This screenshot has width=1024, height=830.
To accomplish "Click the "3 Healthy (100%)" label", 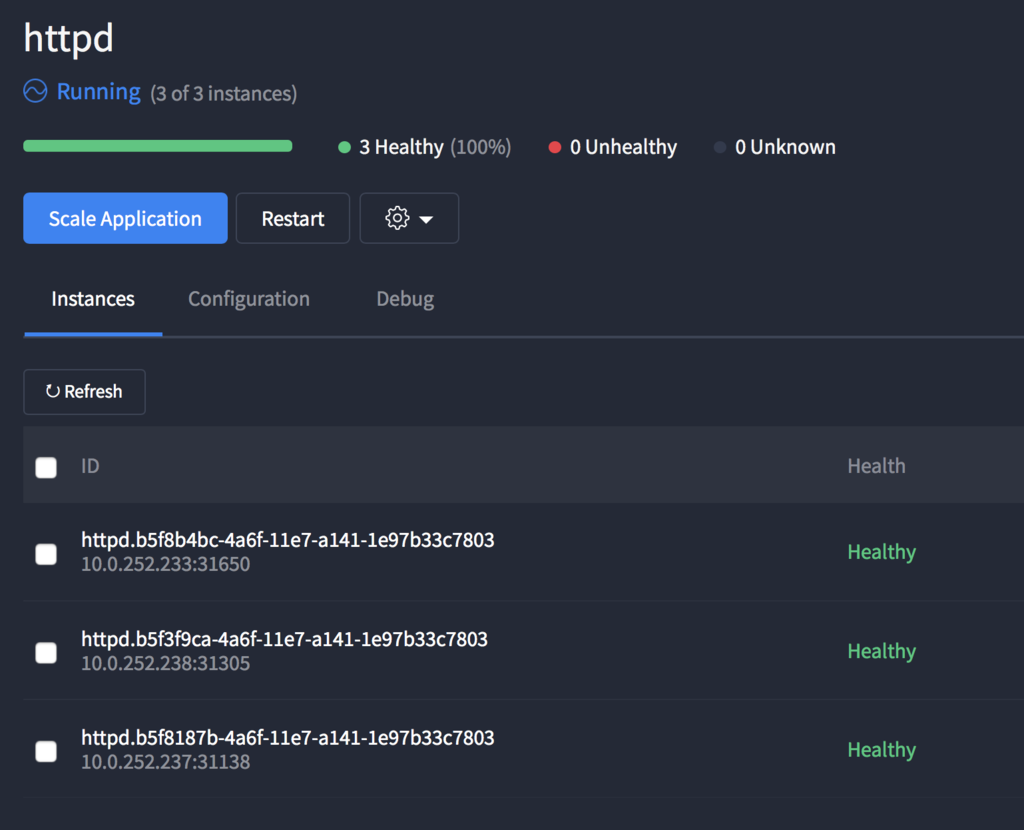I will (435, 147).
